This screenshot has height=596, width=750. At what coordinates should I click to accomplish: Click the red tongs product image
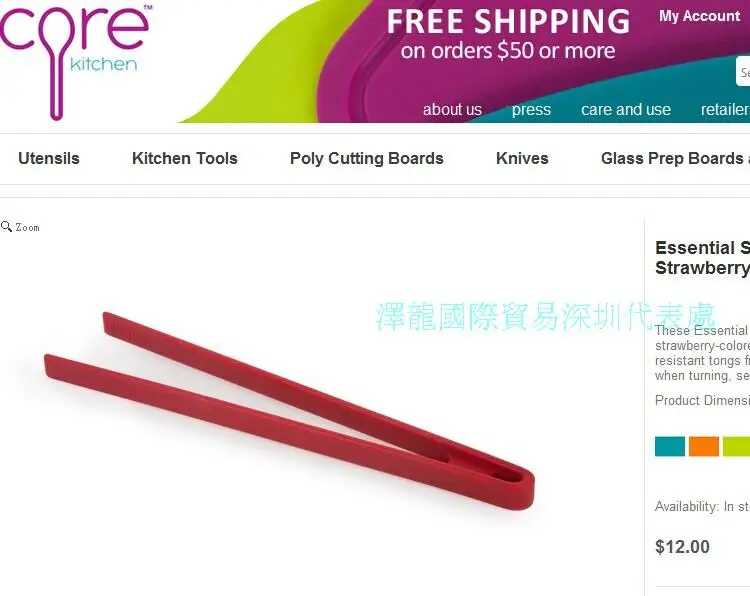pyautogui.click(x=289, y=410)
